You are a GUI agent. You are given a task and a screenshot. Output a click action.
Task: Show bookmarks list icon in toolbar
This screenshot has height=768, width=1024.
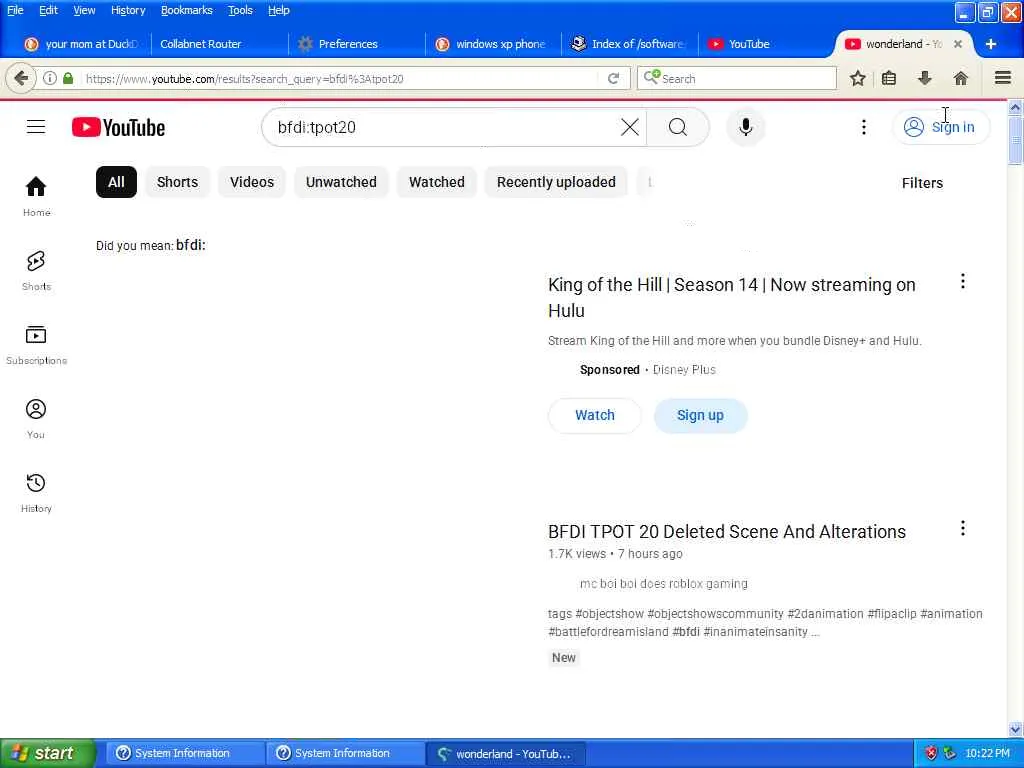click(889, 78)
